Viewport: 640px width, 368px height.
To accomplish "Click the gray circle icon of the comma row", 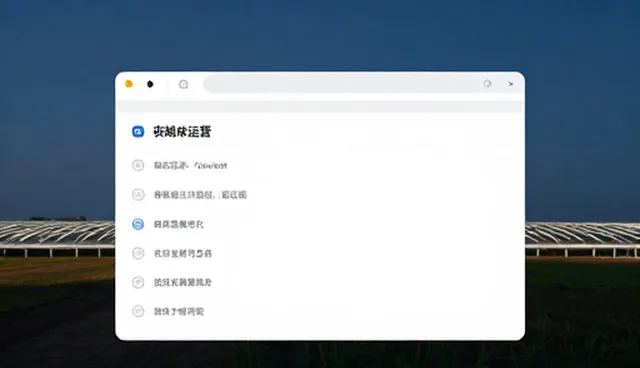I will click(x=138, y=195).
